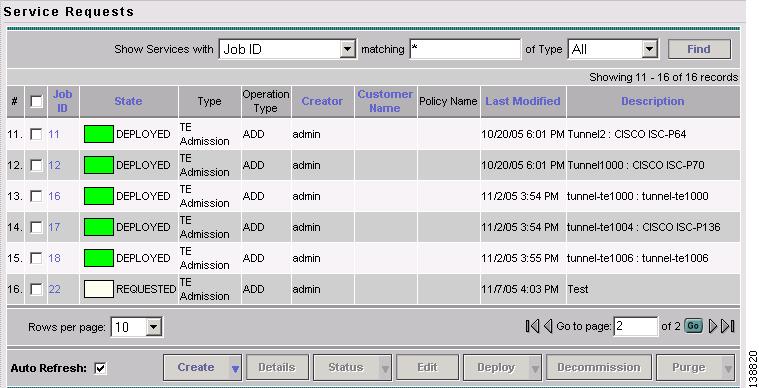
Task: Click description tunnel-te1004 : CISCO ISC-P136
Action: (644, 227)
